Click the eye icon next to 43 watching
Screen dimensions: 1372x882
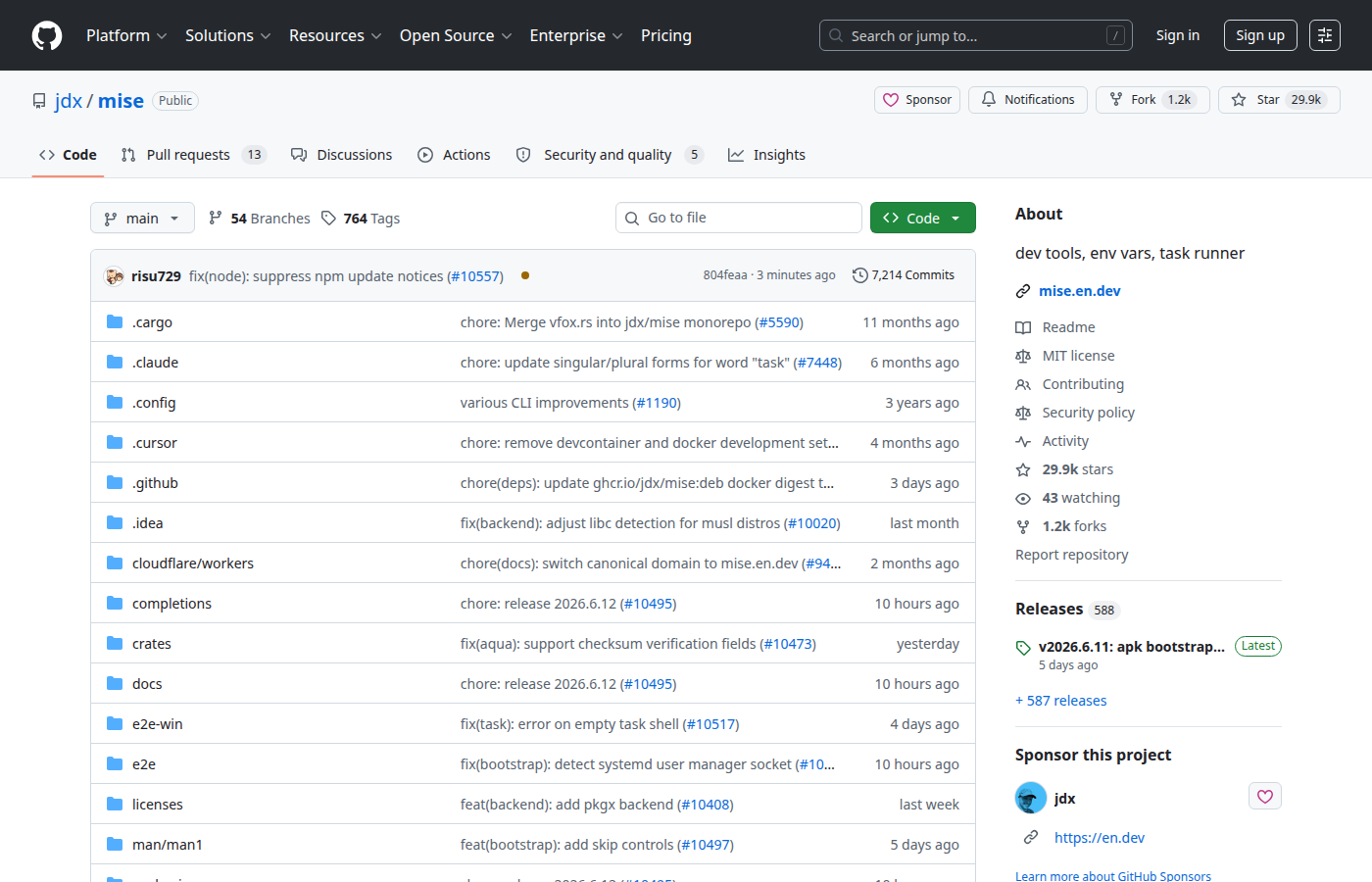(x=1023, y=498)
